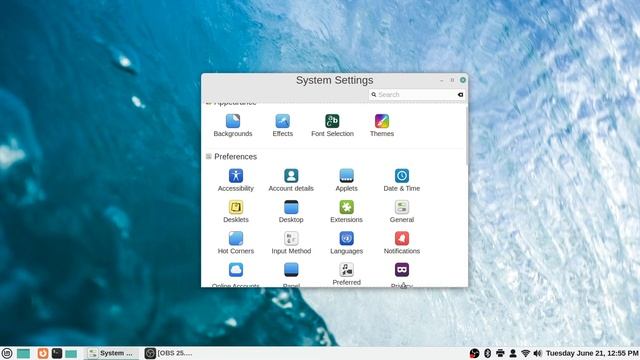
Task: Open the Wi-Fi network applet
Action: 525,353
